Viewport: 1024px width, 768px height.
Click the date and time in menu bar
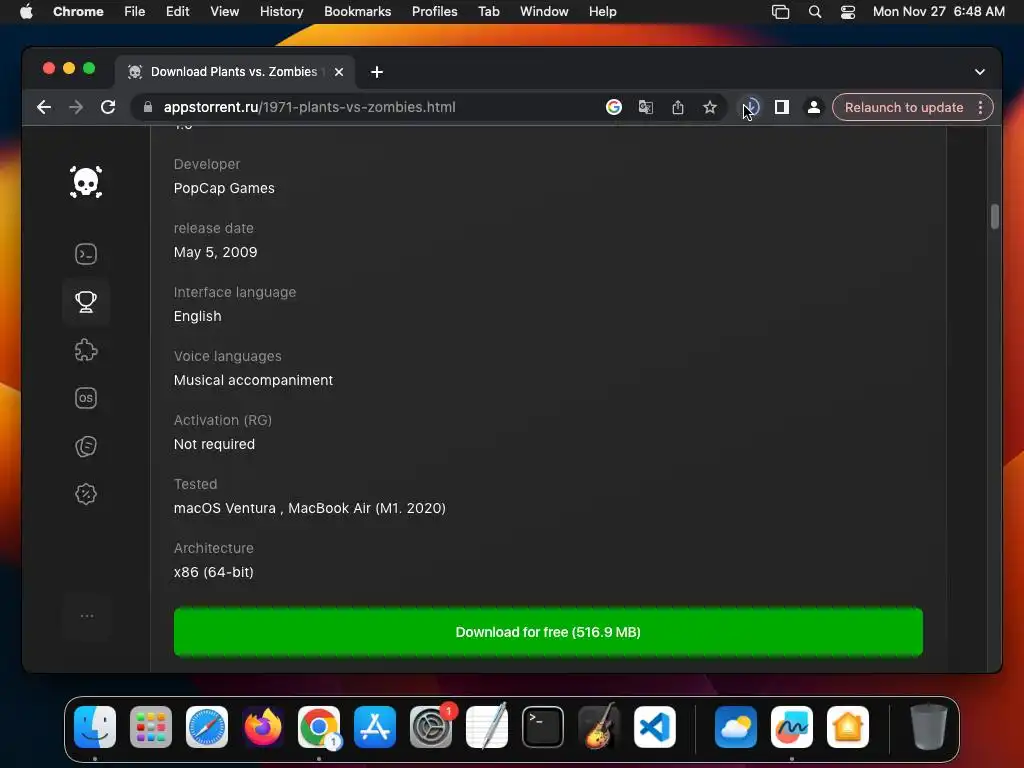938,12
